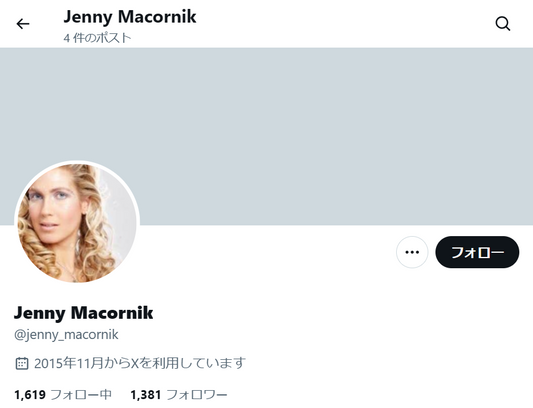Open the three-dot more options button
Viewport: 533px width, 408px height.
tap(412, 252)
